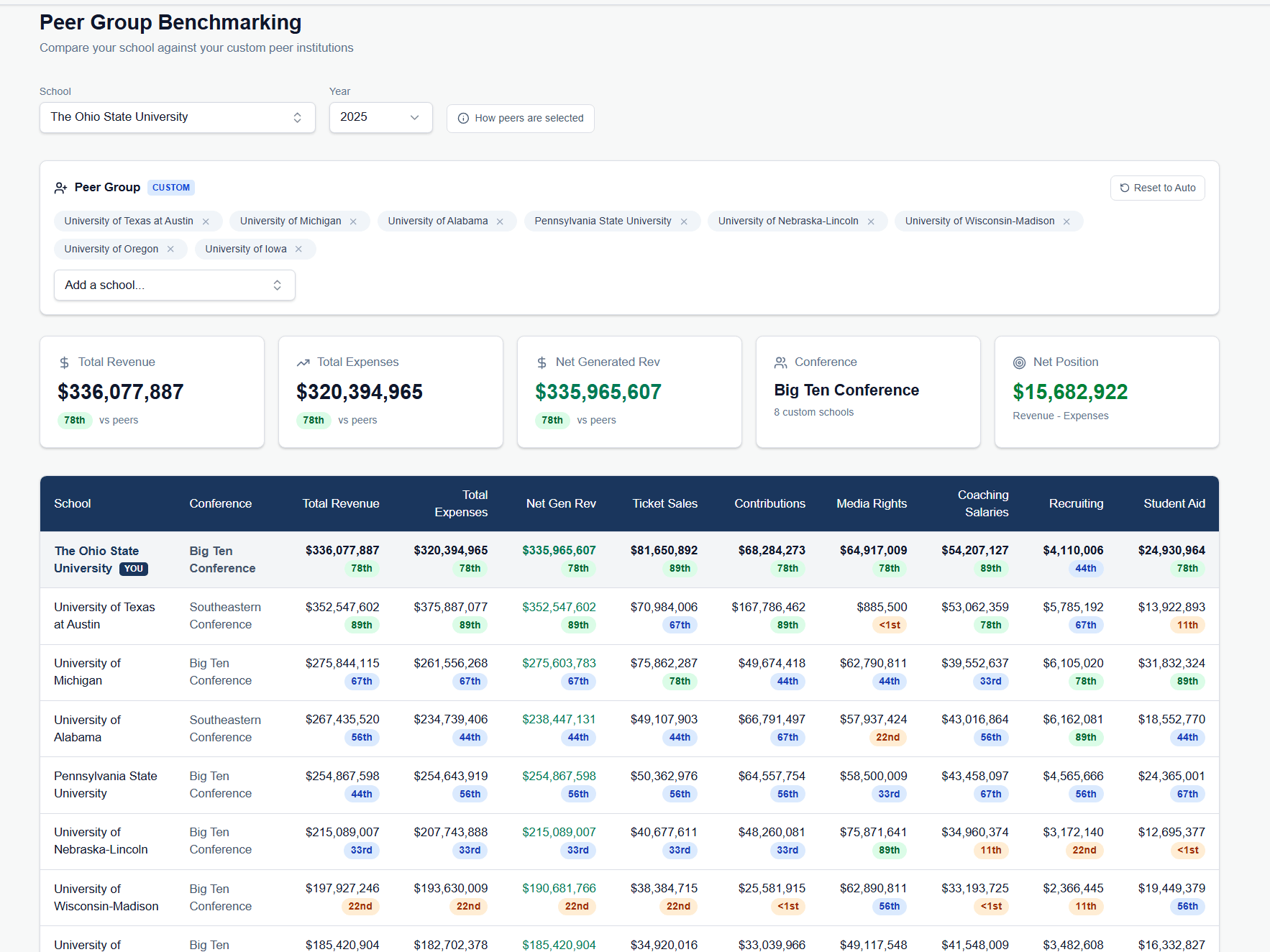Sort by Total Revenue column header
The height and width of the screenshot is (952, 1270).
click(340, 503)
